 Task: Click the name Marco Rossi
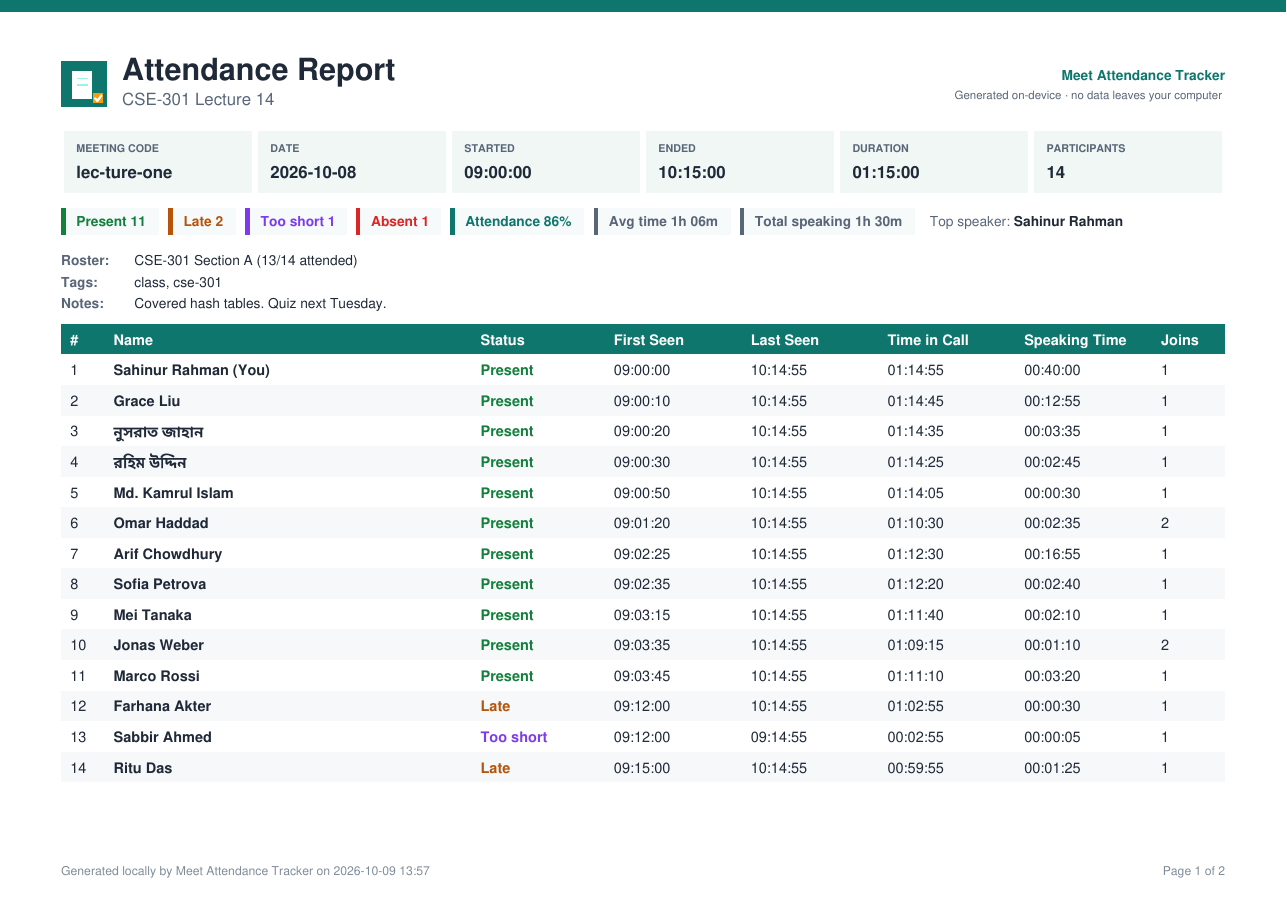tap(156, 676)
